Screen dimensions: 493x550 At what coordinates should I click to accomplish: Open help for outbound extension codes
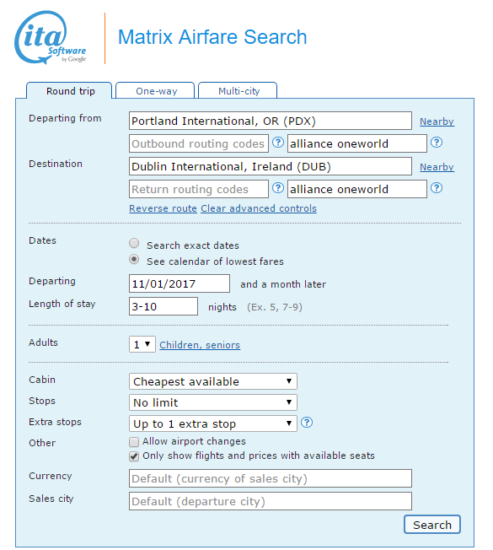coord(437,142)
